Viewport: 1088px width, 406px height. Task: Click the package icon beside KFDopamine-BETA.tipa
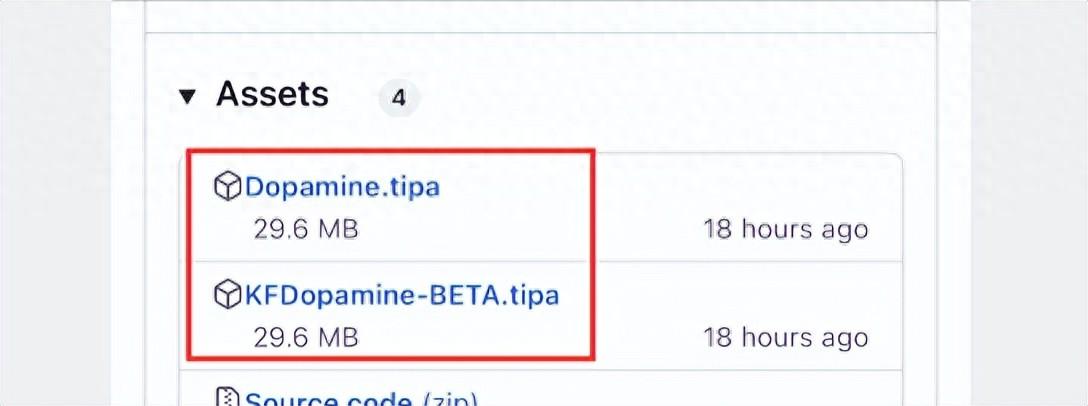[x=228, y=295]
